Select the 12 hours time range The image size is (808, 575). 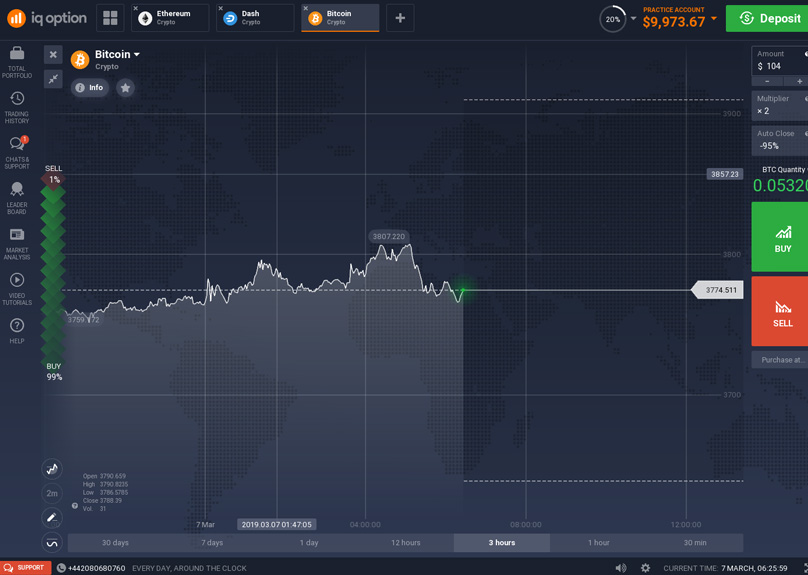pyautogui.click(x=406, y=543)
